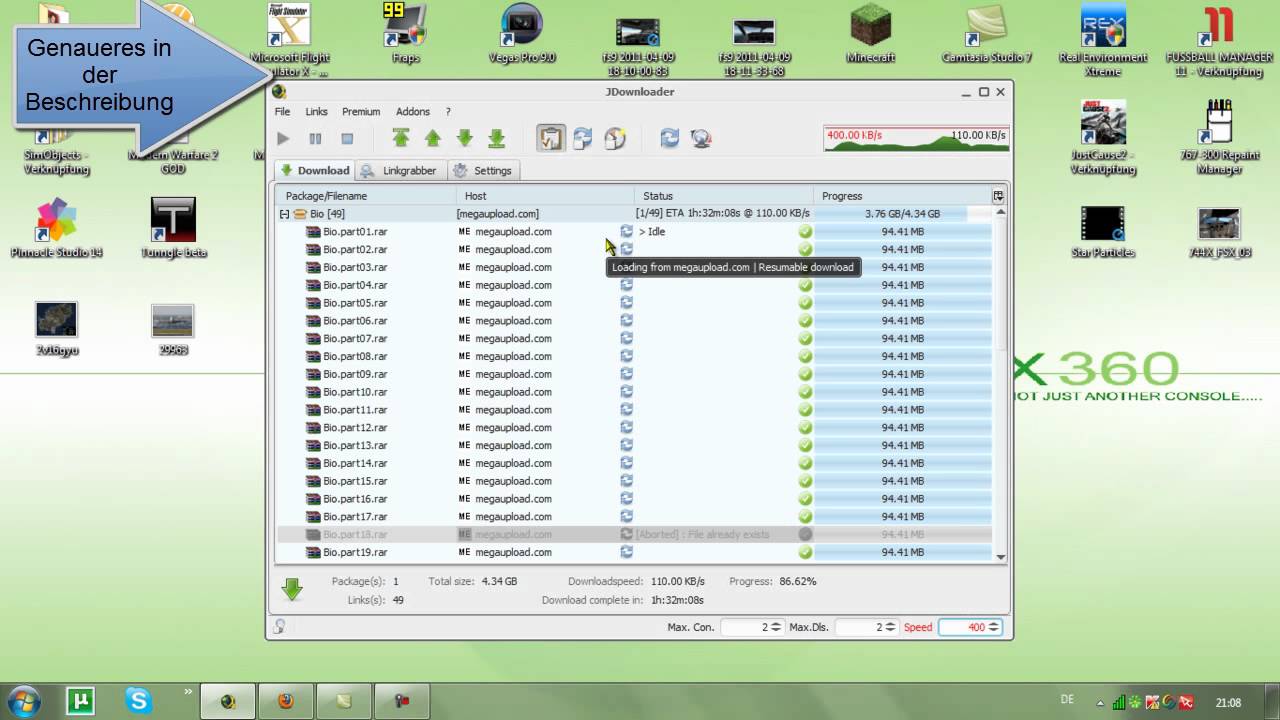
Task: Open the File menu
Action: (x=282, y=112)
